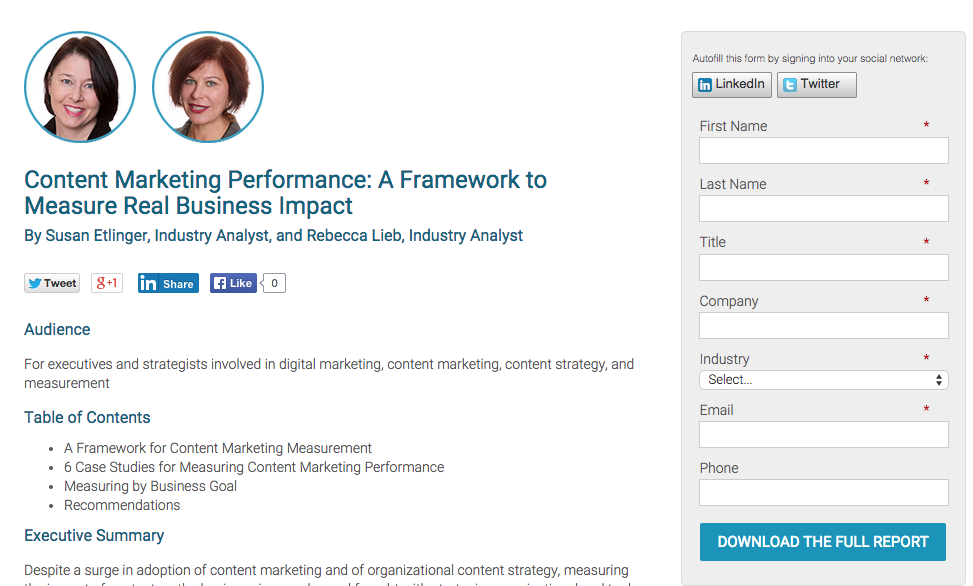Click the Facebook Like button
973x586 pixels.
click(x=233, y=283)
